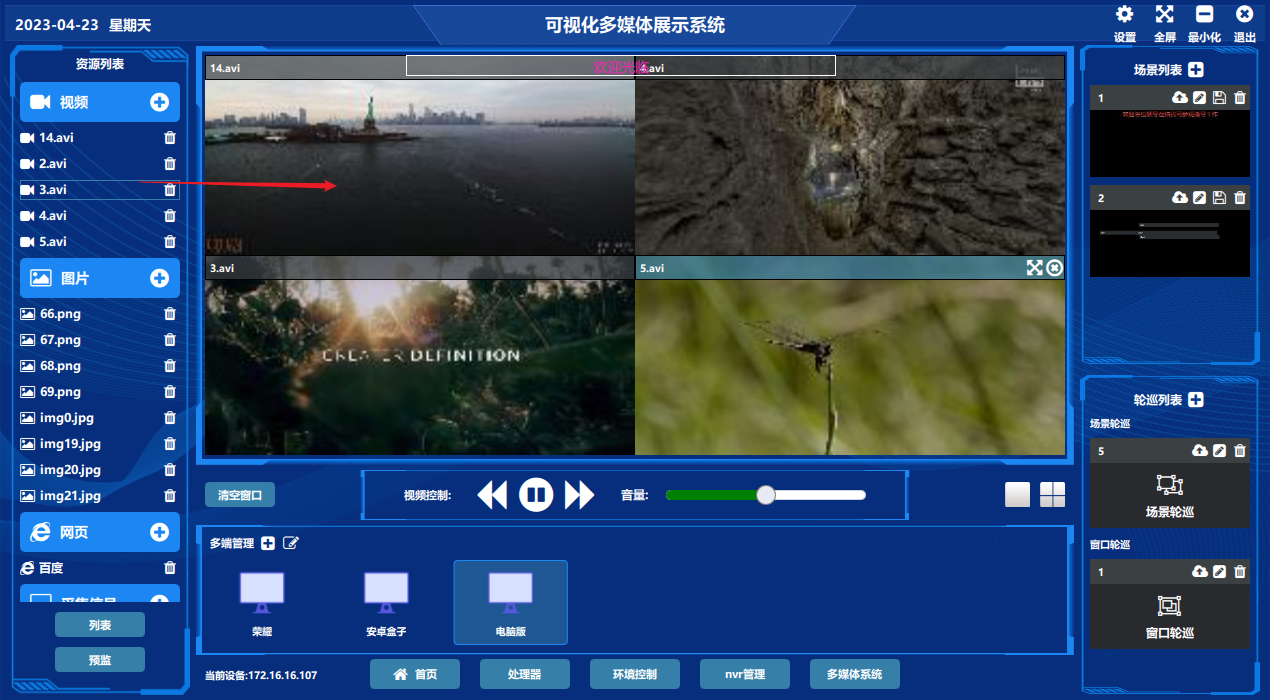Upload scene 1 with its cloud icon
Image resolution: width=1270 pixels, height=700 pixels.
(1180, 98)
